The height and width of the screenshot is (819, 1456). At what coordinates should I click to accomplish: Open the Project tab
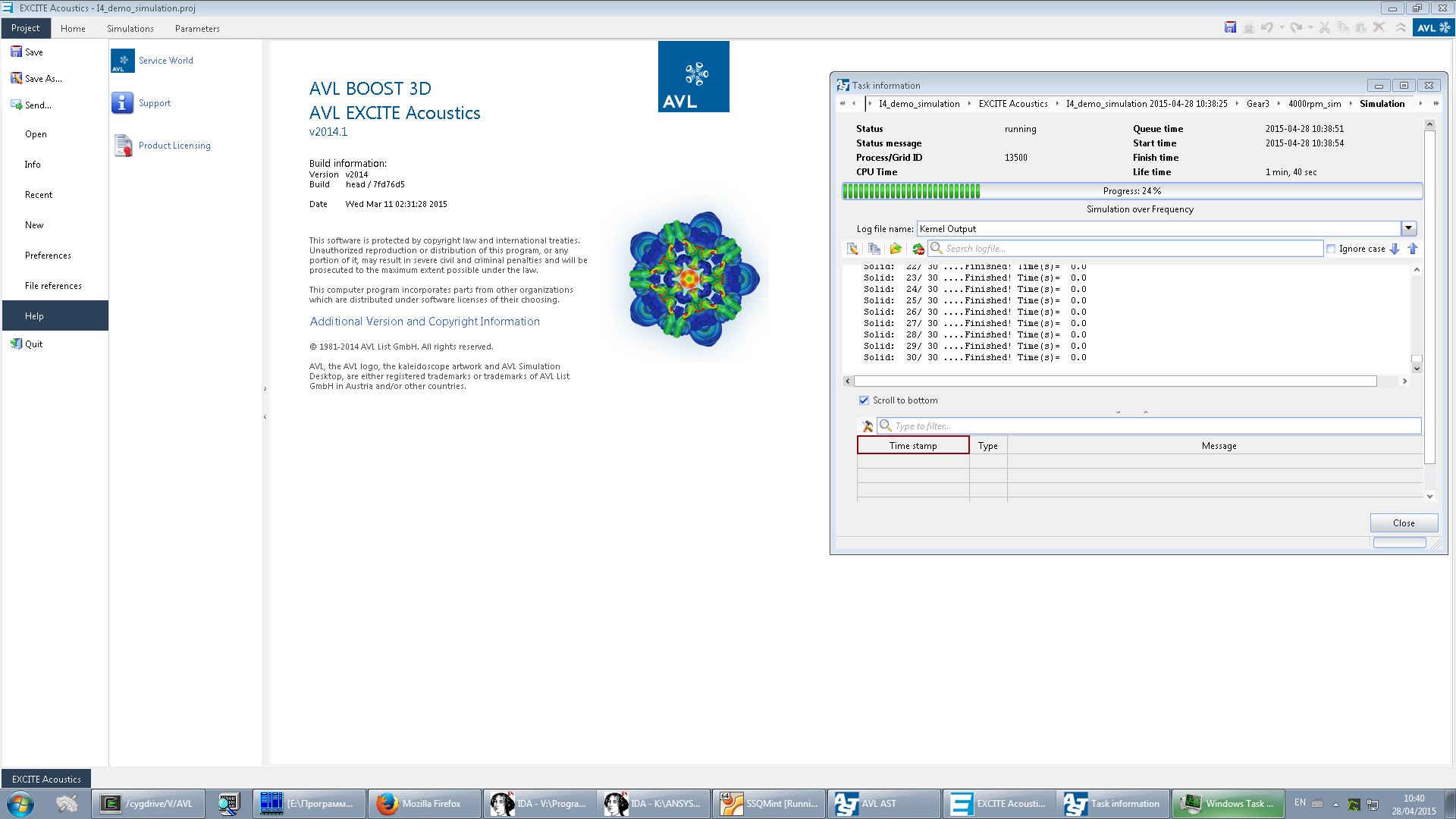(x=26, y=28)
